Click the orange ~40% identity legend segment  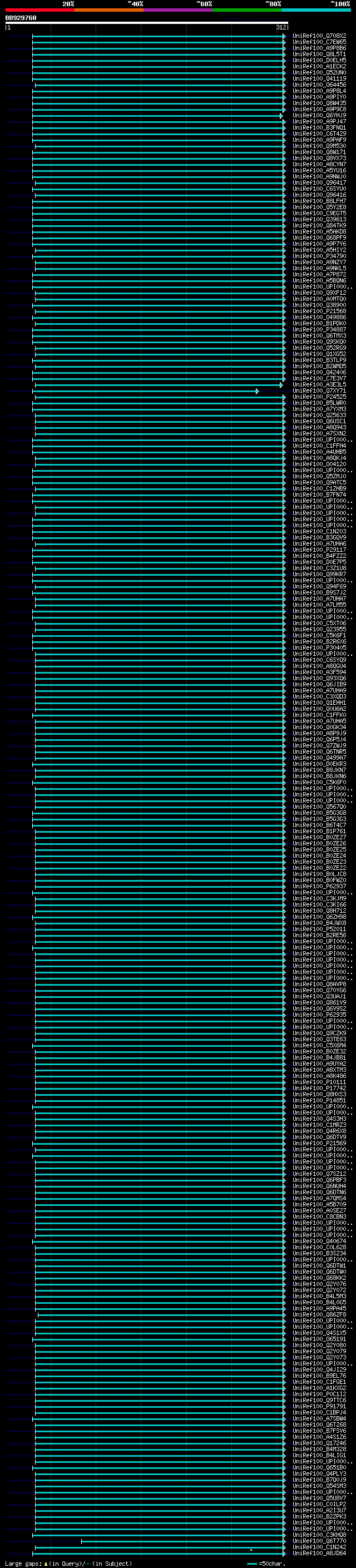(x=109, y=10)
